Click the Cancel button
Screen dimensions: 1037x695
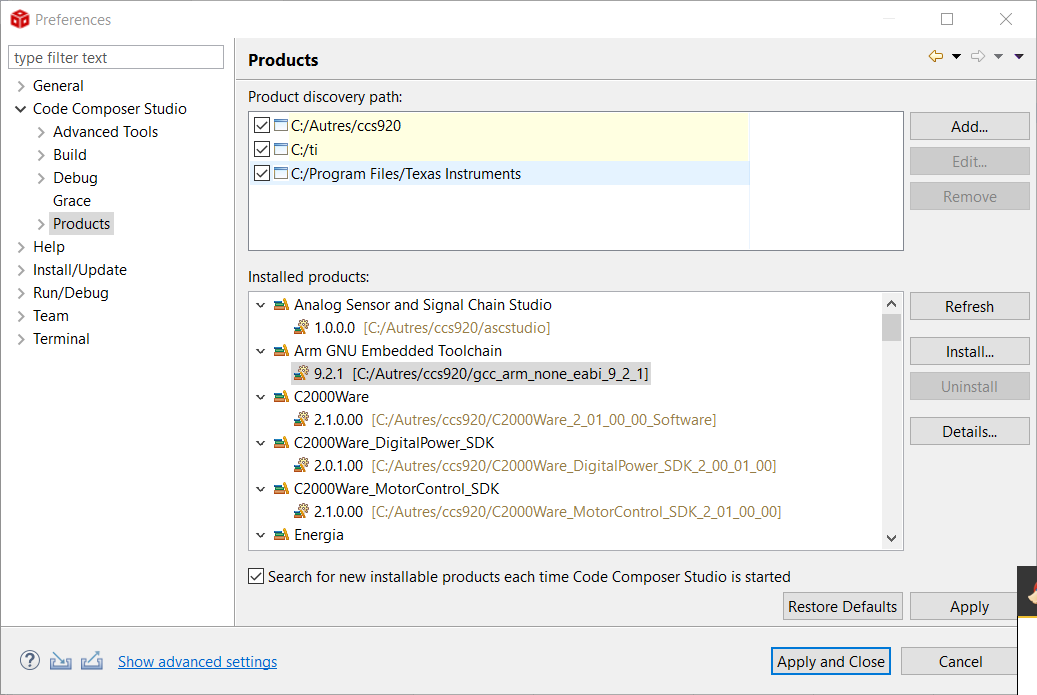pos(960,661)
